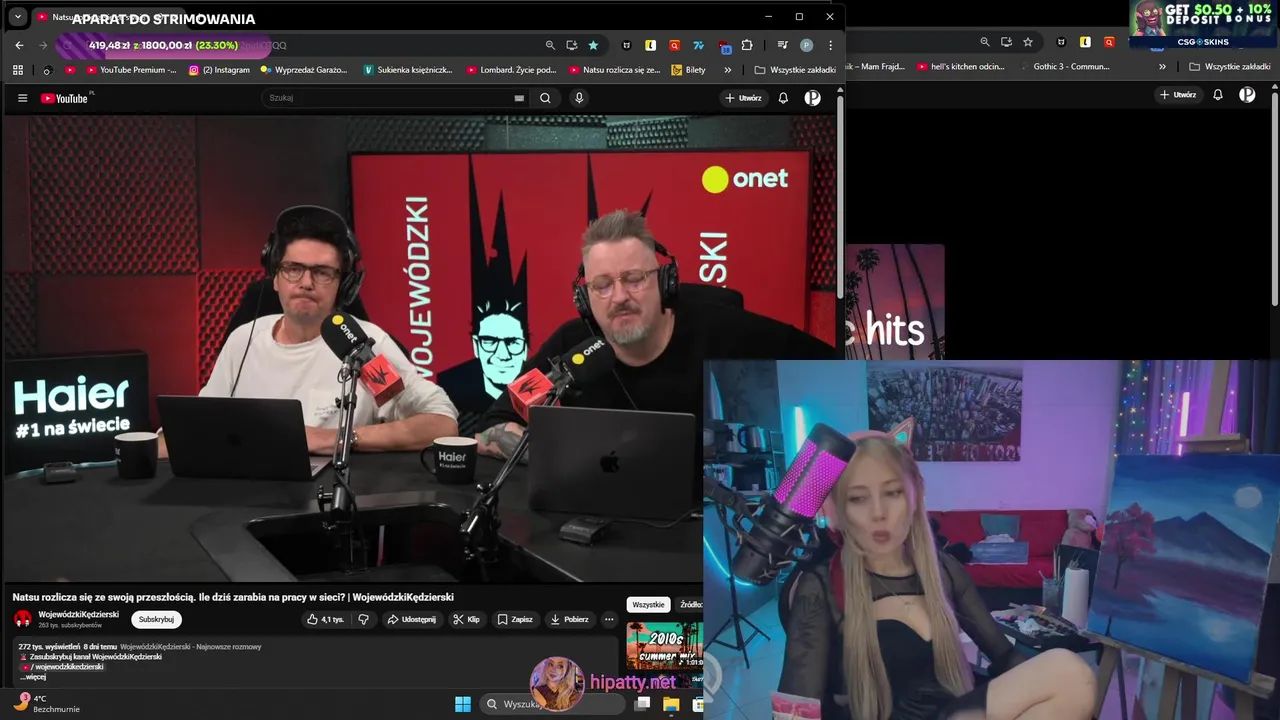Open Wszystkie zakładki folder in back window
The width and height of the screenshot is (1280, 720).
coord(1230,67)
